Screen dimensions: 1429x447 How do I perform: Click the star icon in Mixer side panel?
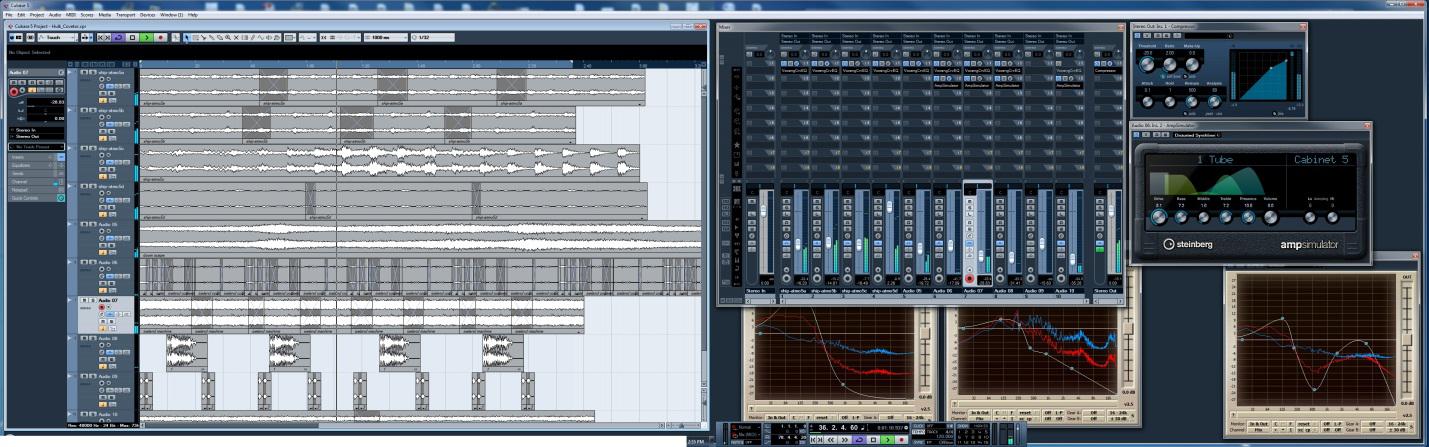click(736, 145)
